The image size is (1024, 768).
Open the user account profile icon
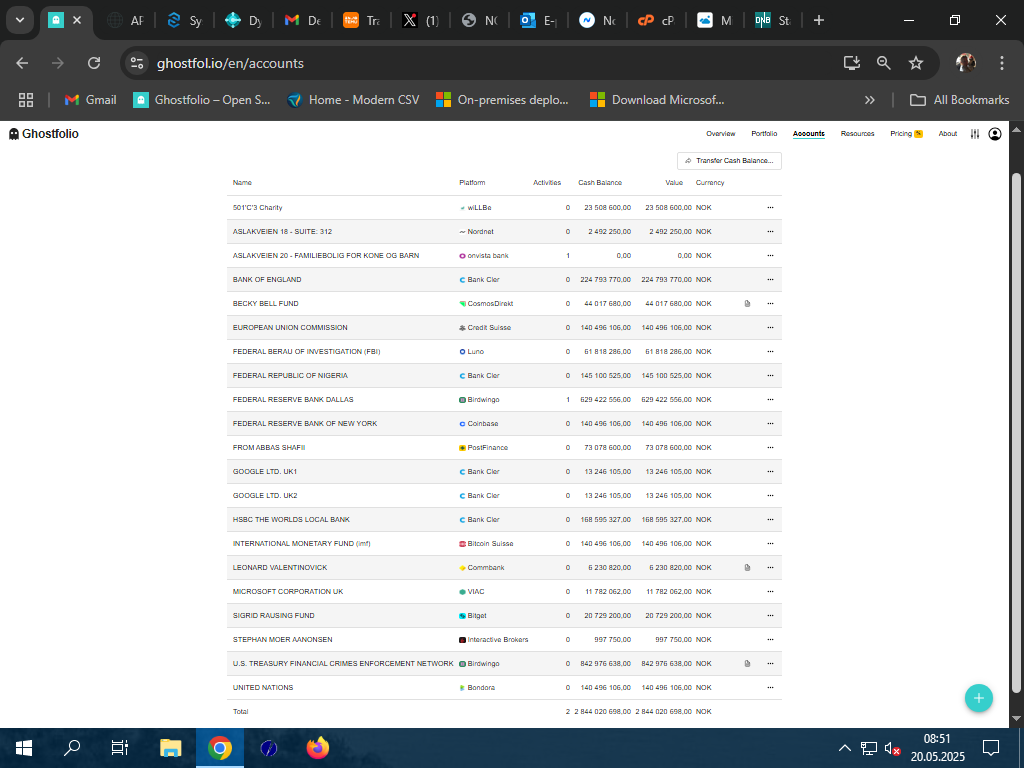tap(995, 134)
